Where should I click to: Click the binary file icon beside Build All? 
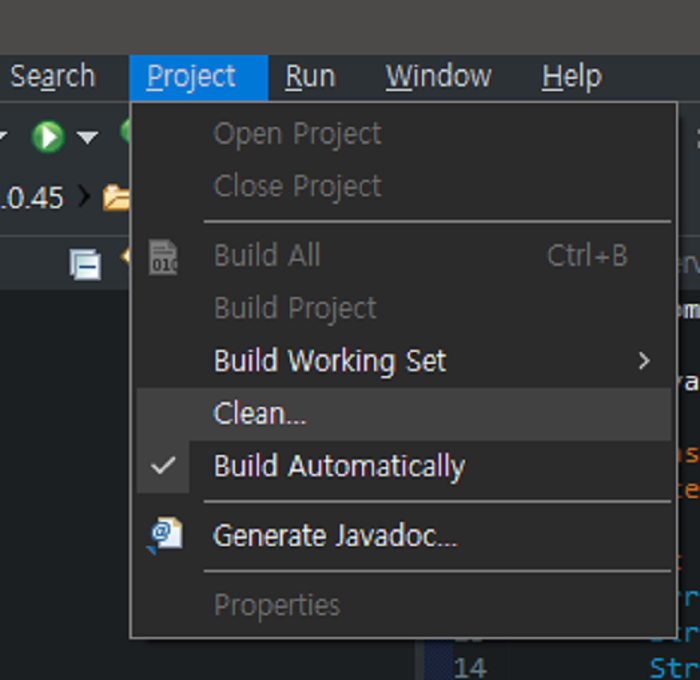[163, 257]
